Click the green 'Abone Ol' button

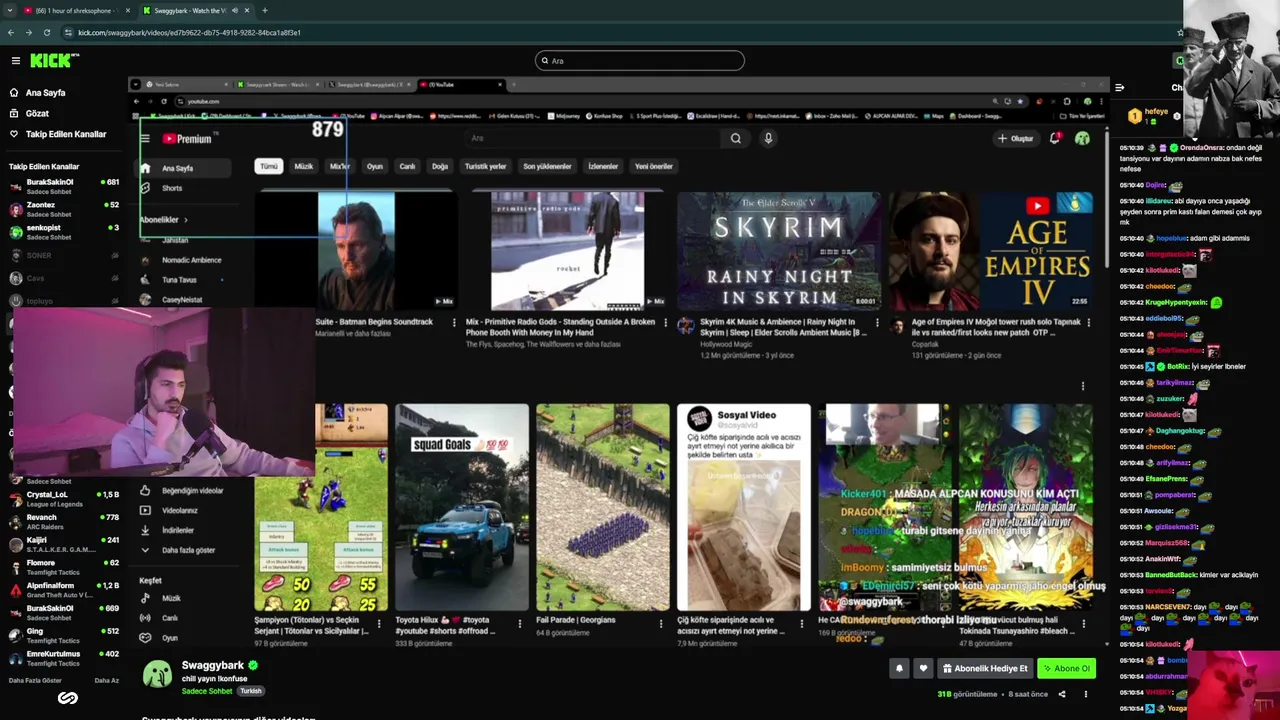[1066, 668]
